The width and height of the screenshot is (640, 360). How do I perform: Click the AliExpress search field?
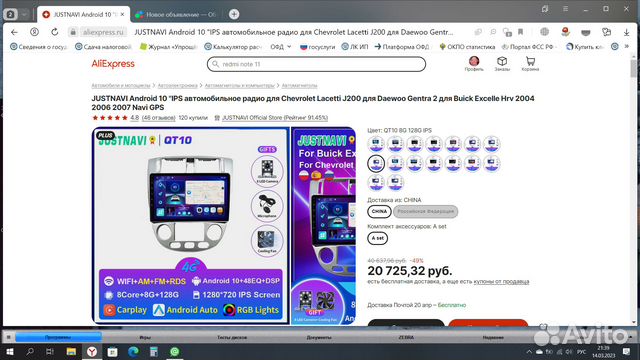316,64
